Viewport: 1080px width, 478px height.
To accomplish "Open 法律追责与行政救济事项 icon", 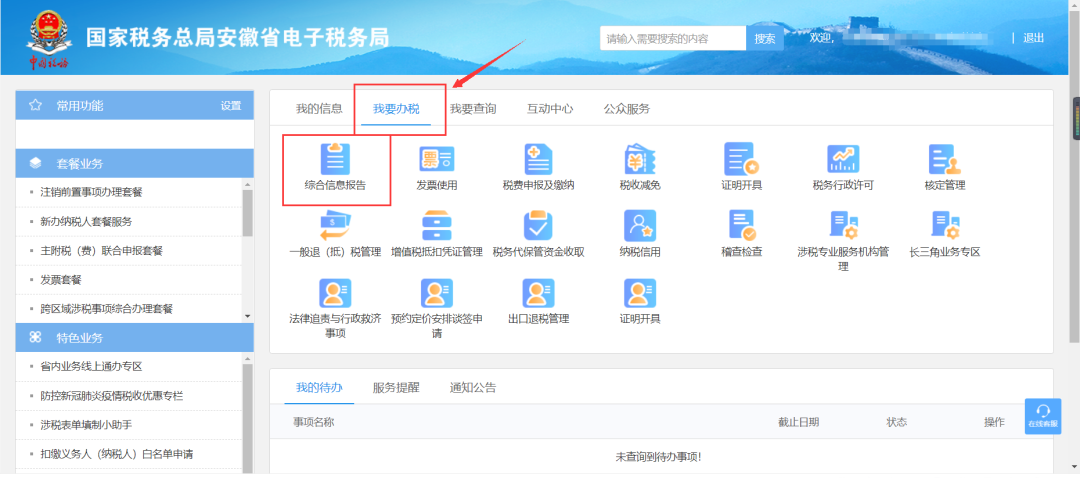I will coord(335,294).
